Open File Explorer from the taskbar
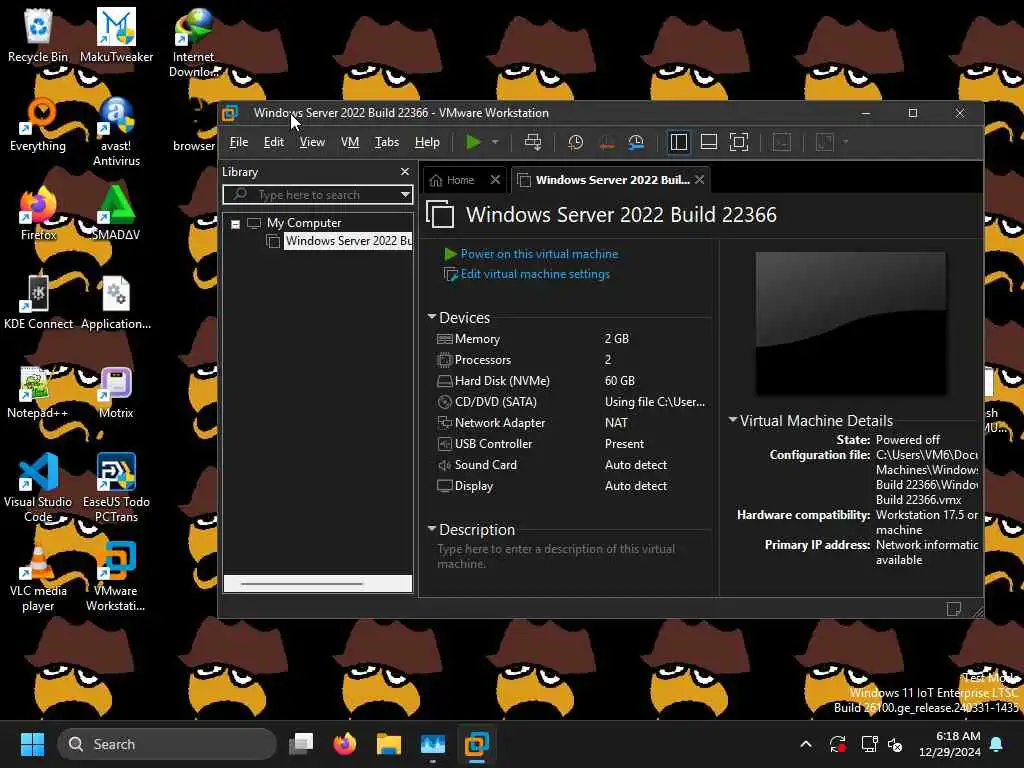Viewport: 1024px width, 768px height. tap(389, 744)
